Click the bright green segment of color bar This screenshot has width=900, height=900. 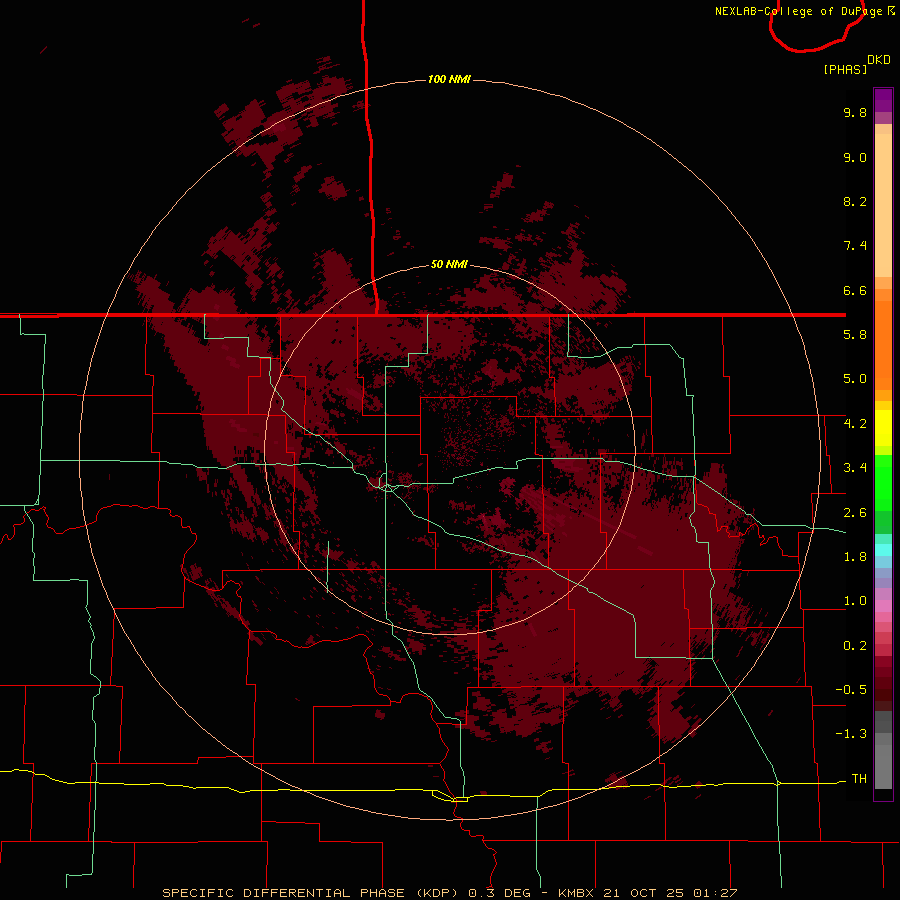pos(883,482)
